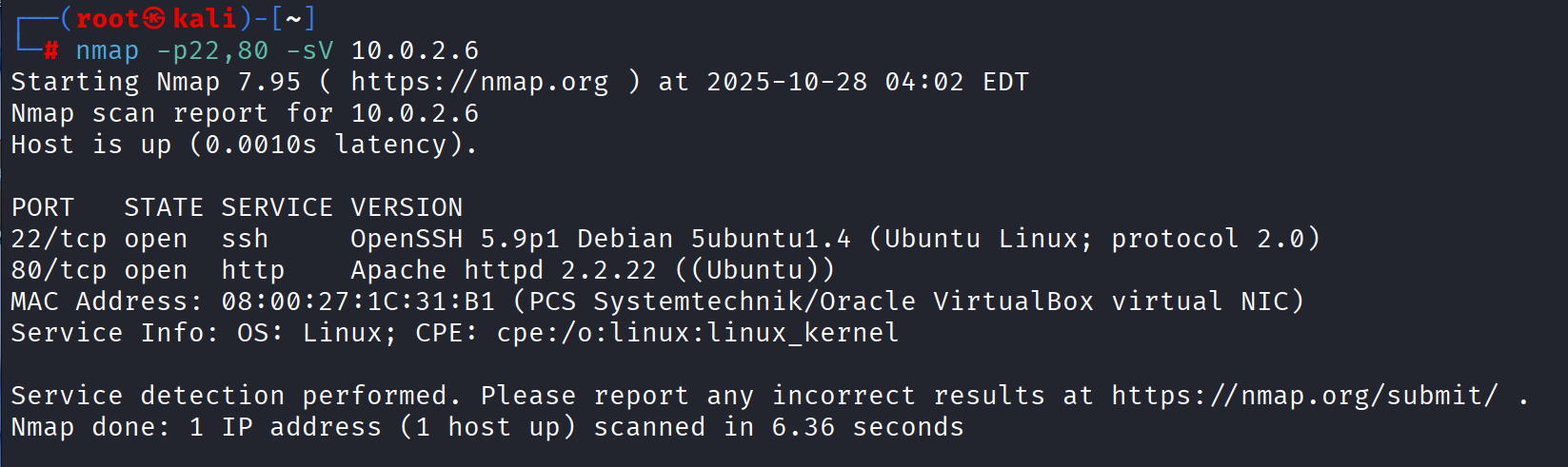Screen dimensions: 1568x467
Task: Click the cpe:/o:linux:linux_kernel text
Action: pos(697,333)
